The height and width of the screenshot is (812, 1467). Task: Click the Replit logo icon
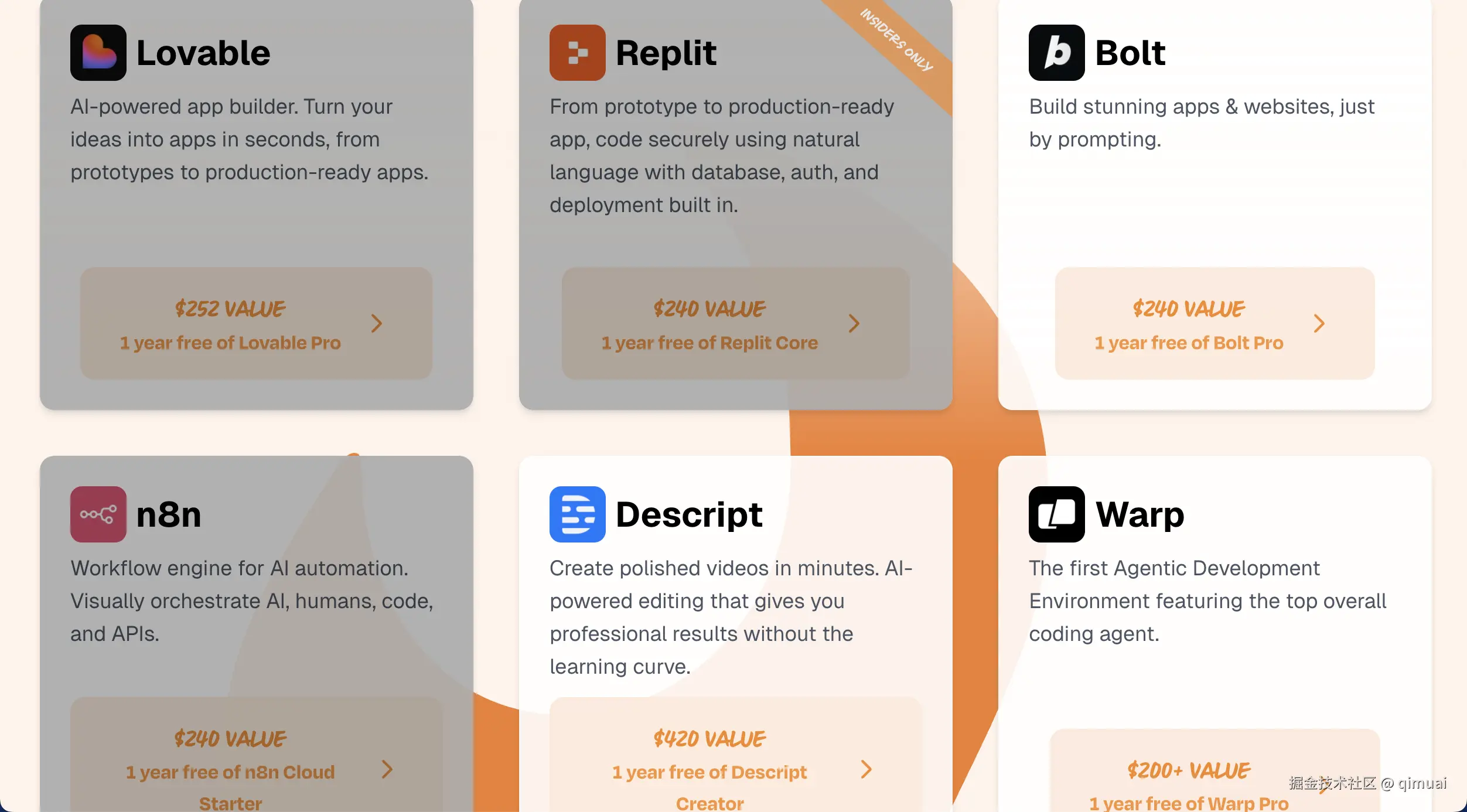coord(577,53)
